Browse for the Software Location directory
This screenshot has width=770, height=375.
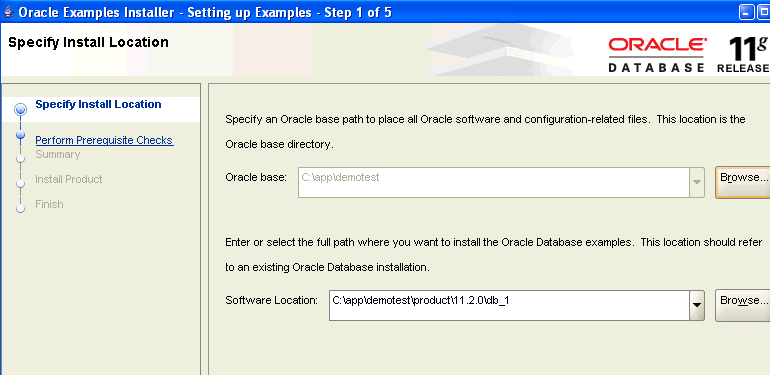tap(743, 305)
